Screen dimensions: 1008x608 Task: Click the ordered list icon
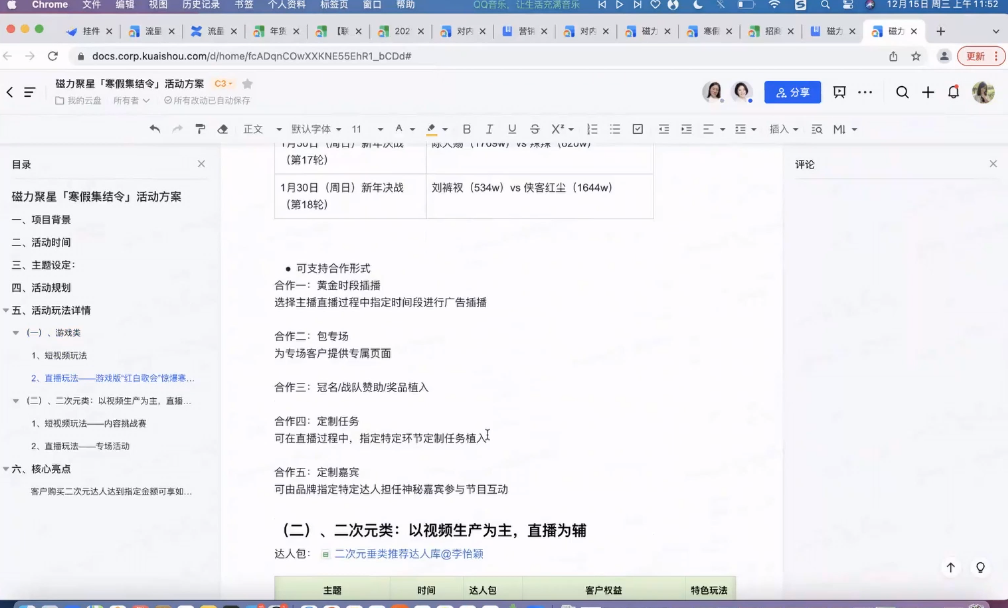point(593,129)
